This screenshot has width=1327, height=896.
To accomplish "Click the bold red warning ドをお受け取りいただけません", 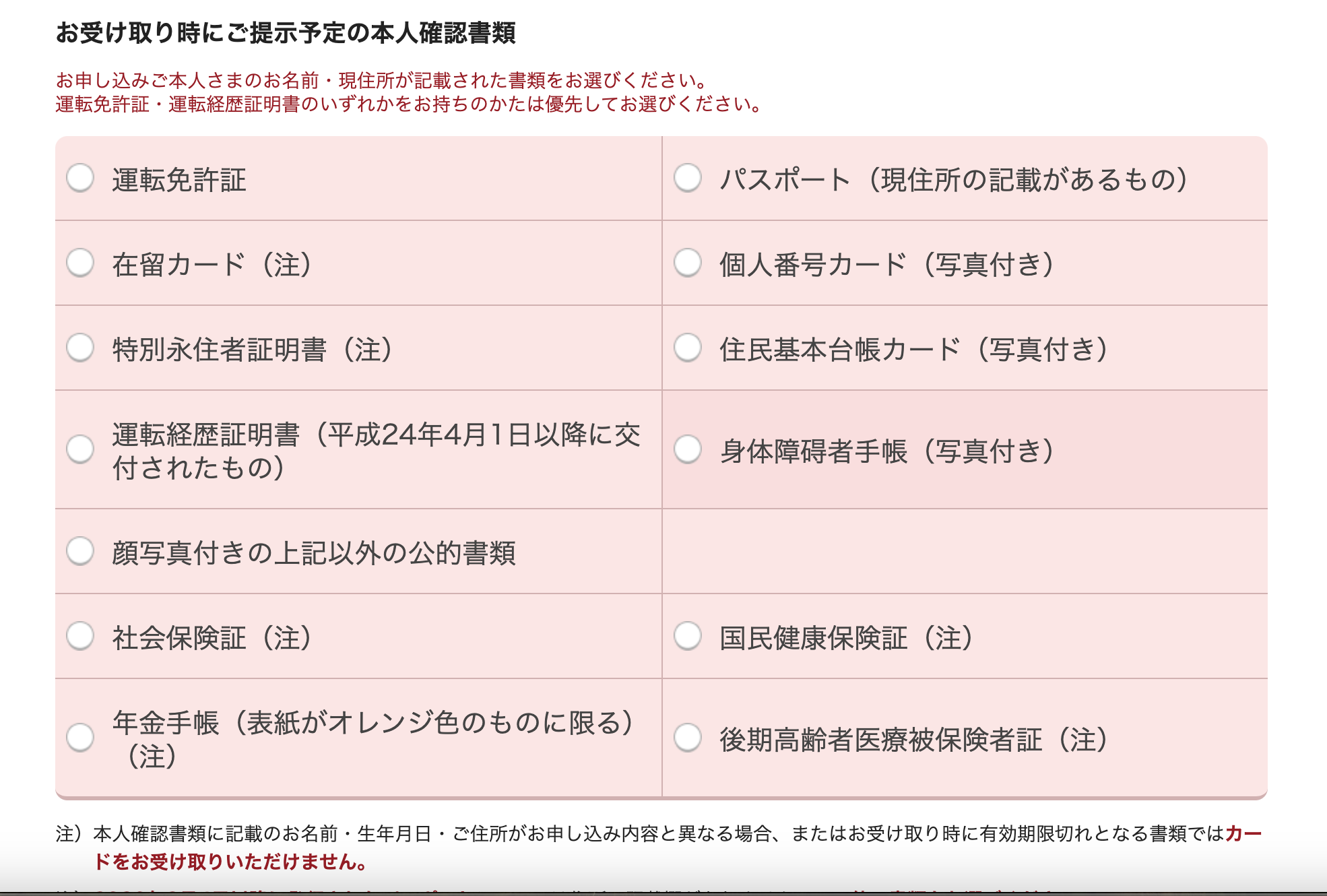I will pos(230,862).
